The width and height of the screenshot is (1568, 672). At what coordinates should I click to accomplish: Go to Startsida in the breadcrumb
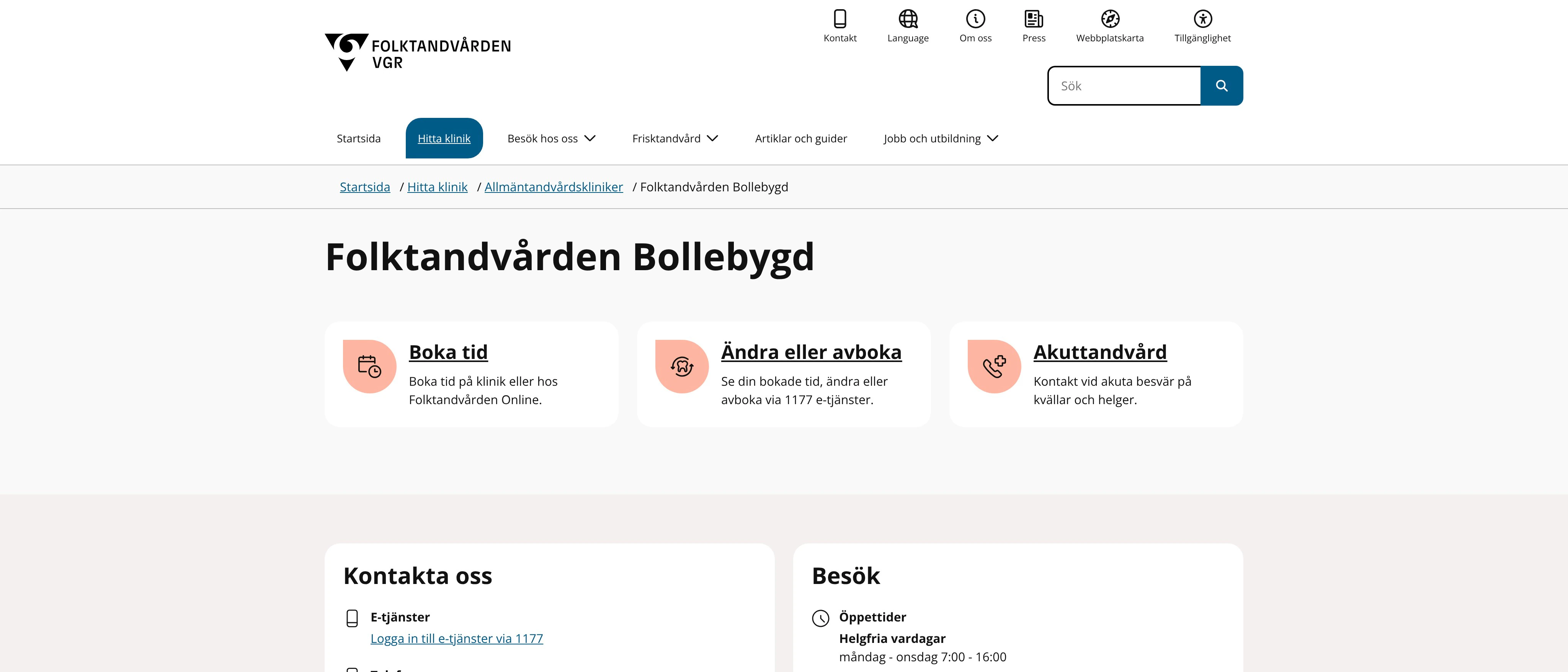(364, 187)
